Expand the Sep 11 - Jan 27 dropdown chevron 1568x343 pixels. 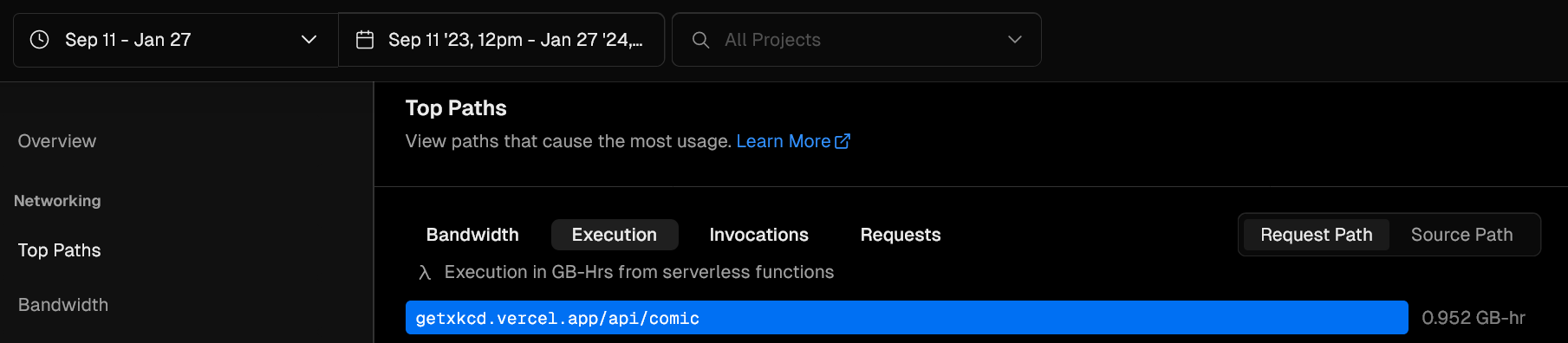(309, 40)
